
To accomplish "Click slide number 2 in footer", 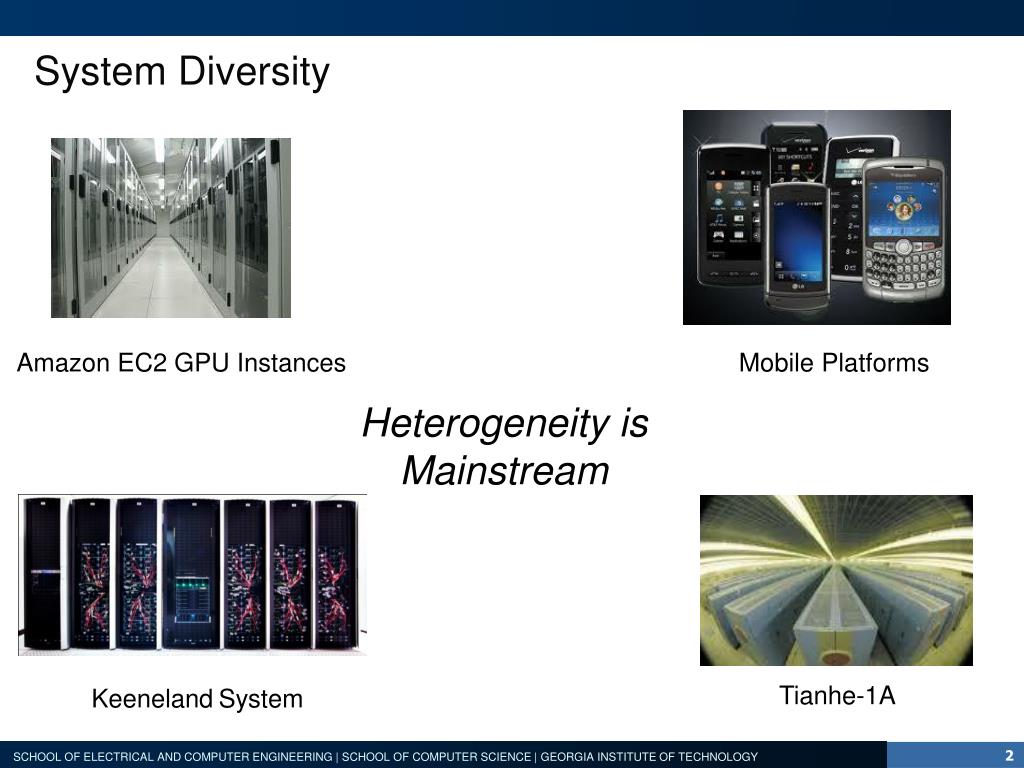I will click(1009, 756).
